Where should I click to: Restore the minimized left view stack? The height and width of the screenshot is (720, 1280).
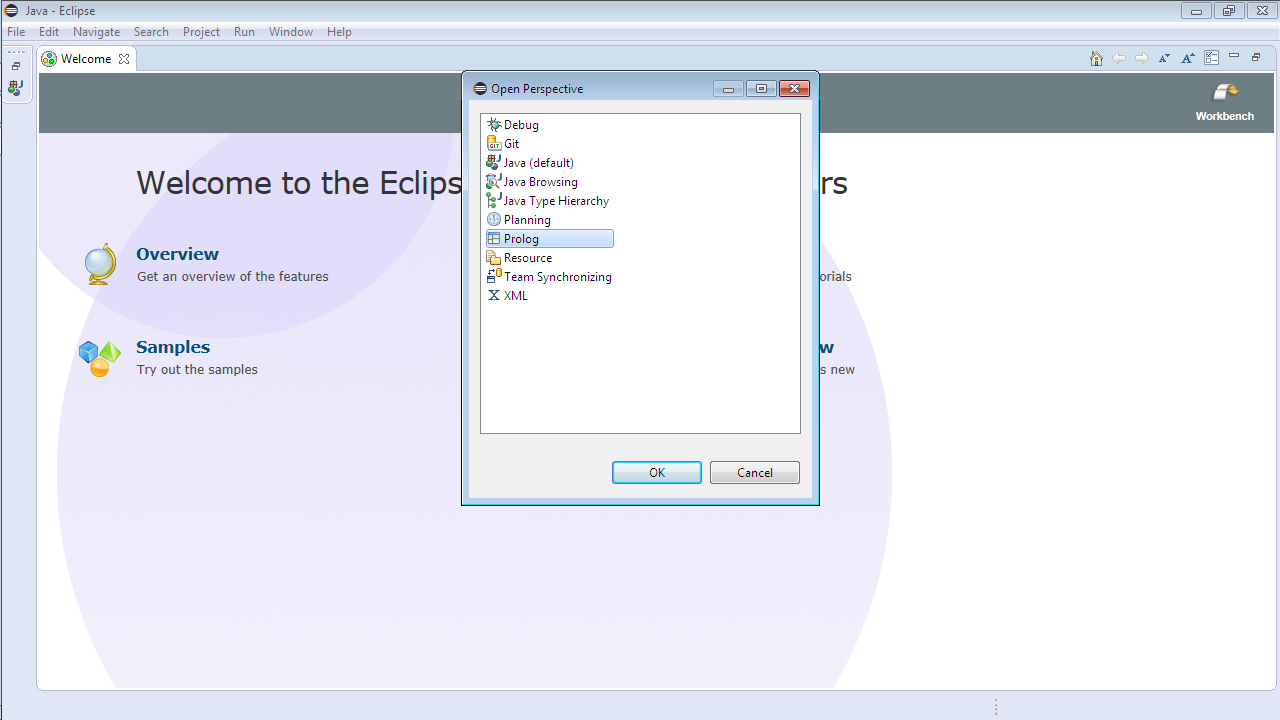coord(16,66)
